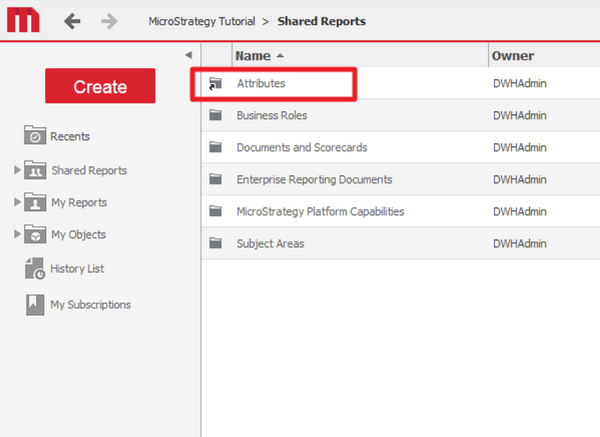This screenshot has width=600, height=437.
Task: Click the My Objects folder icon
Action: coord(35,234)
